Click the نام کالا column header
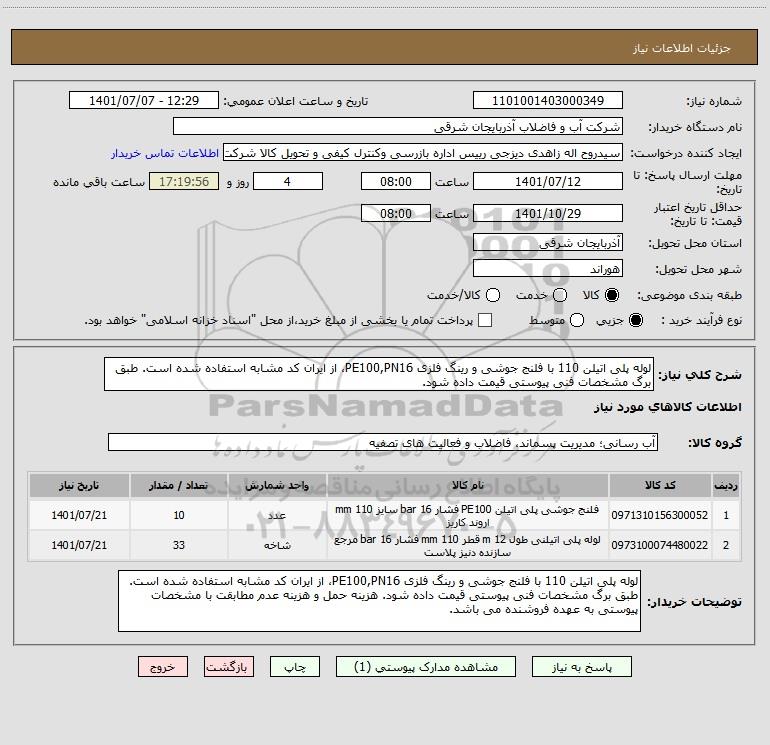The image size is (770, 745). coord(468,485)
